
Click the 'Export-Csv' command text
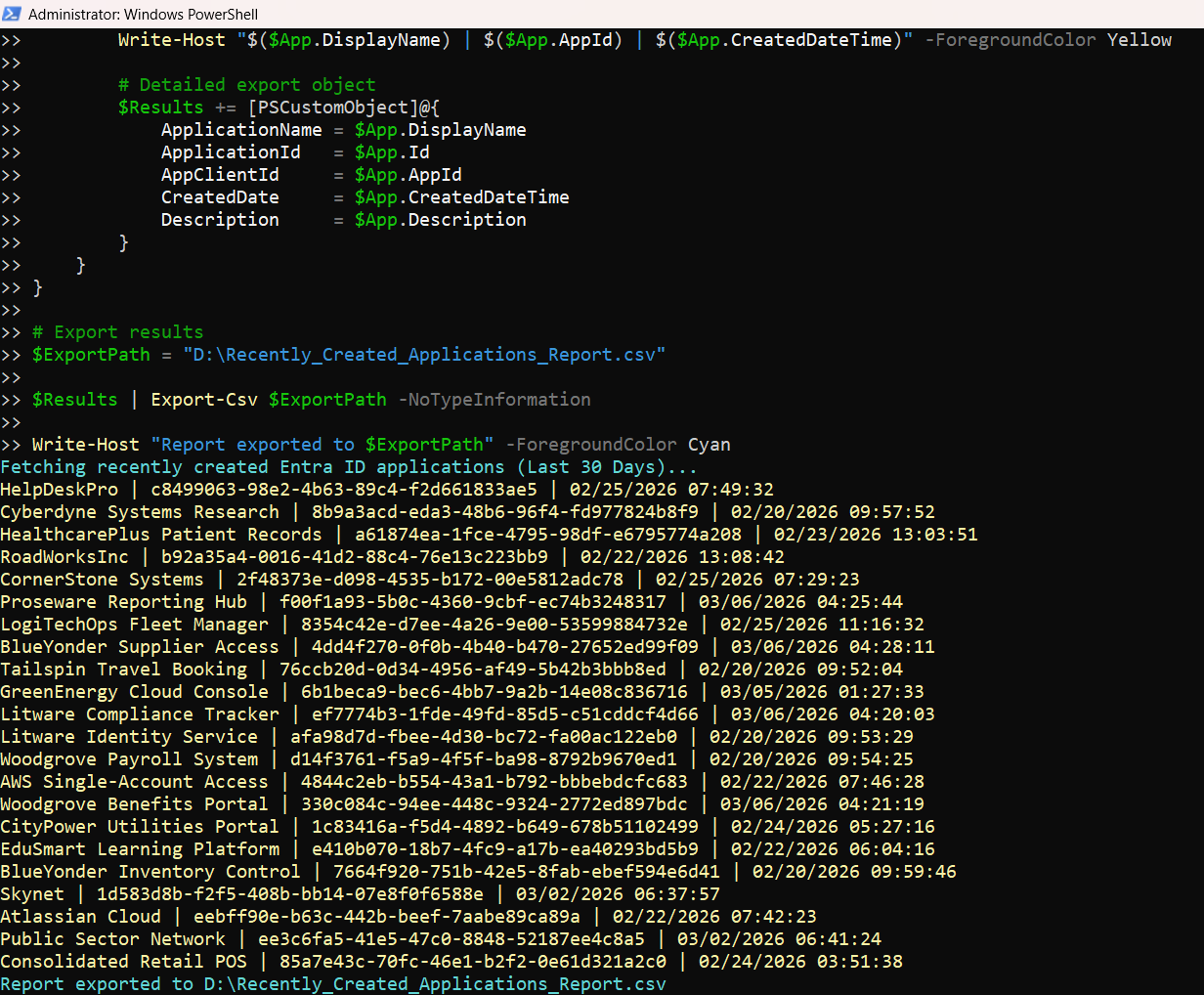click(x=203, y=400)
